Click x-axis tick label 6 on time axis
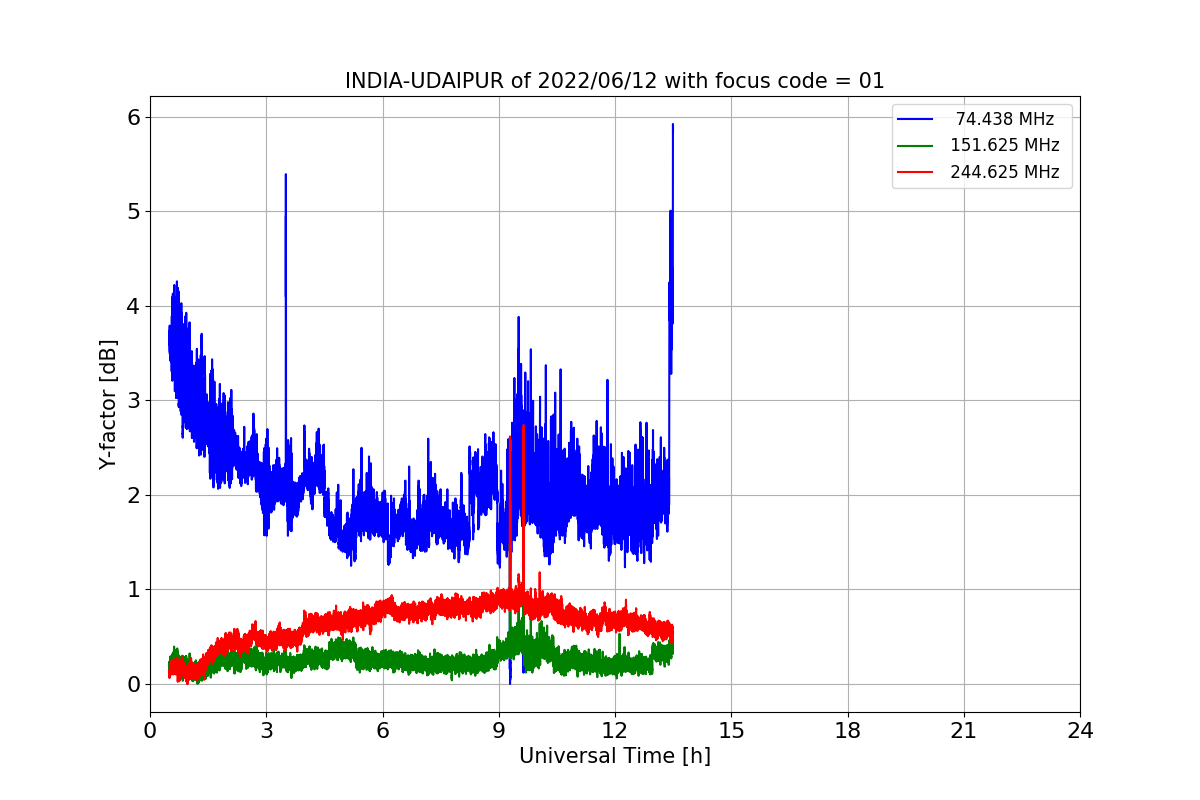Viewport: 1200px width, 800px height. pos(383,731)
